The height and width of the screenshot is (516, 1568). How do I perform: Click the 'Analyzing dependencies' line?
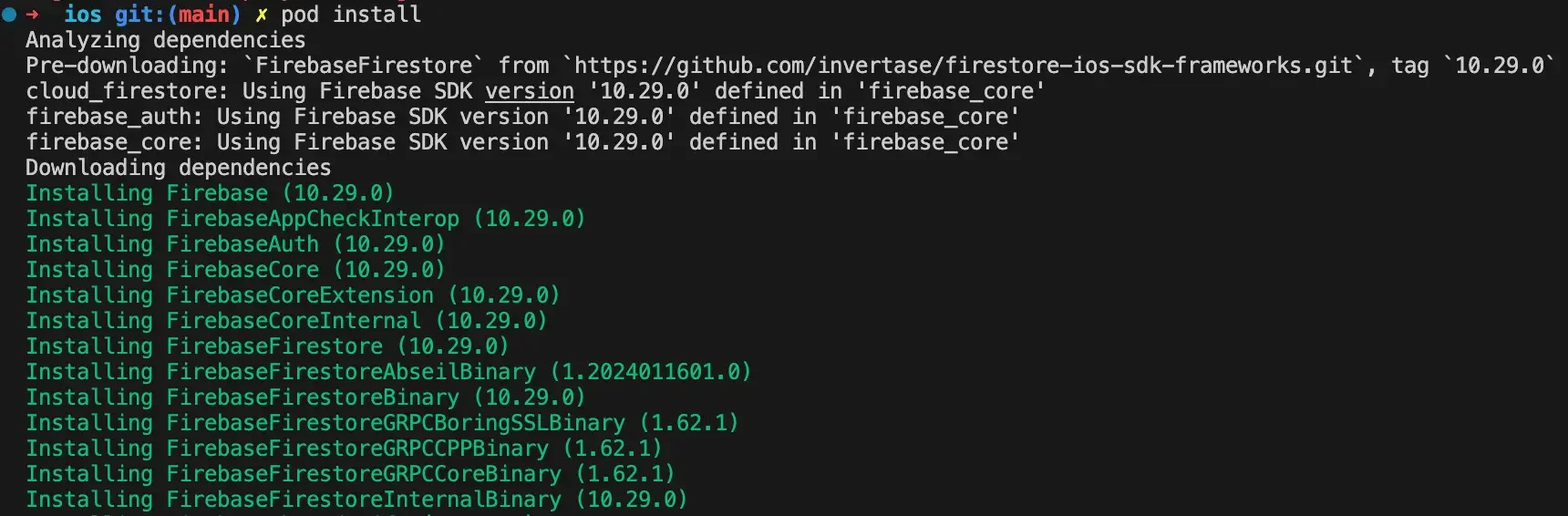tap(166, 40)
